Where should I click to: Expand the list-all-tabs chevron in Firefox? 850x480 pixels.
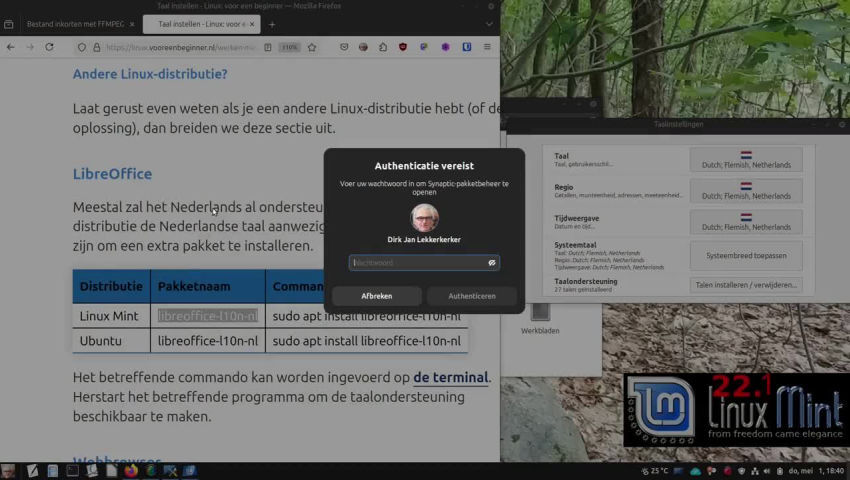[489, 24]
